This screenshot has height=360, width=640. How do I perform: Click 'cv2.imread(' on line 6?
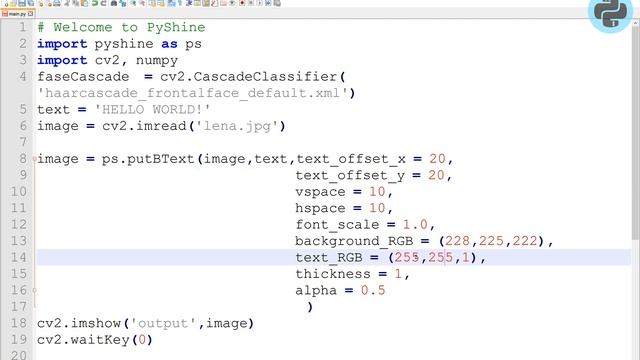coord(148,126)
